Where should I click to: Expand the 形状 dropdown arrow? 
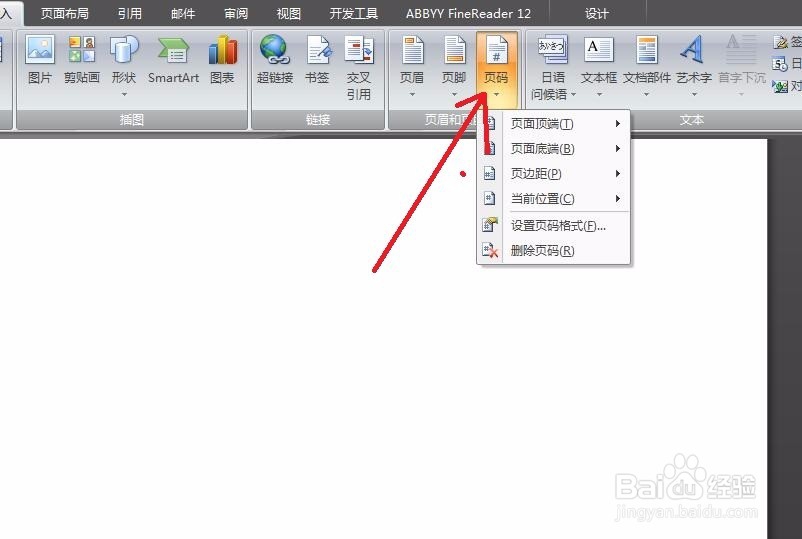click(124, 95)
